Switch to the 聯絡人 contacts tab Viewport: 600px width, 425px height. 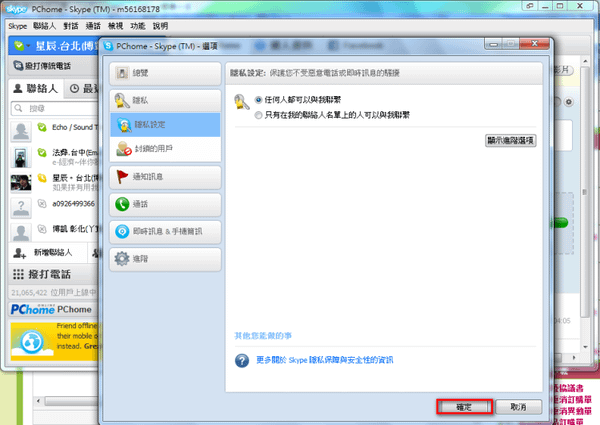click(x=36, y=89)
